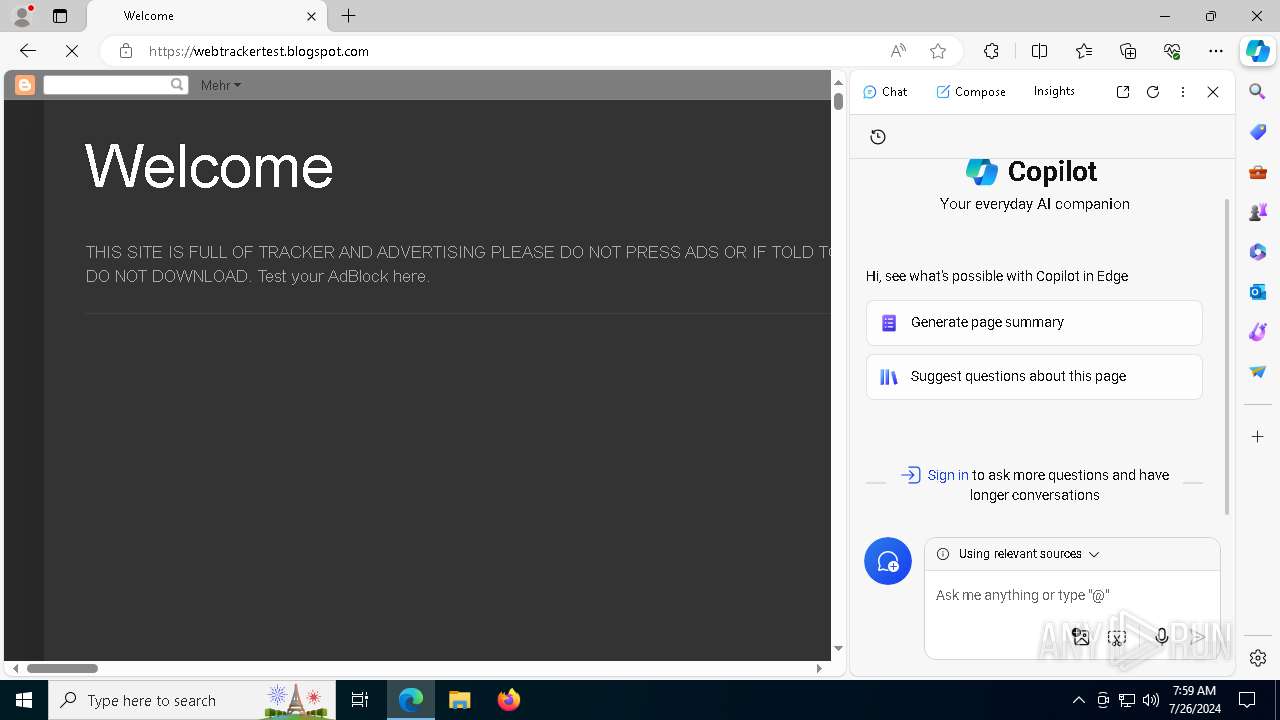Stop loading the page

[x=73, y=51]
